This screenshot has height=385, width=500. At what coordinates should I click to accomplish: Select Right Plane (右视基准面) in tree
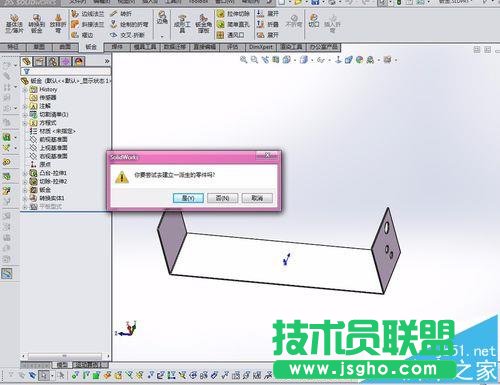[x=49, y=156]
